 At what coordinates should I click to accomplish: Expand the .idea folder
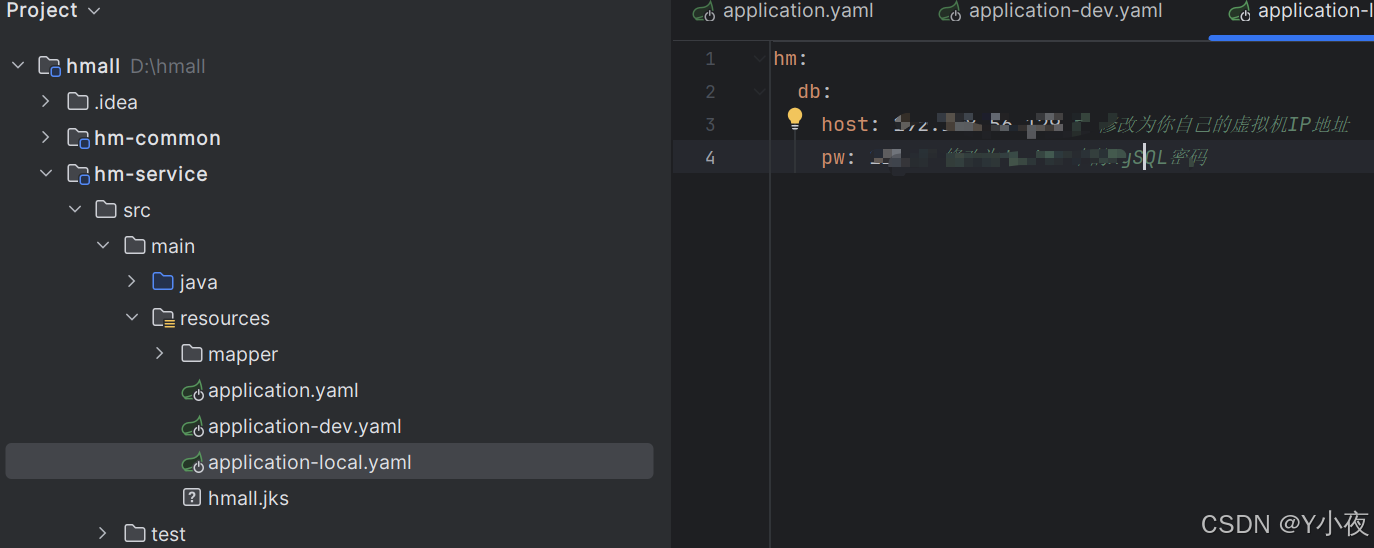click(45, 102)
